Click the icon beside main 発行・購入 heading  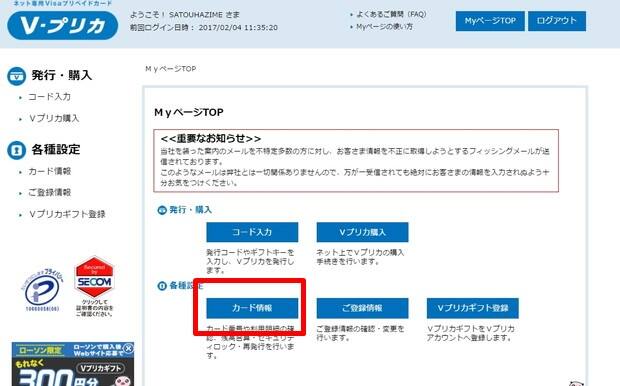click(162, 210)
